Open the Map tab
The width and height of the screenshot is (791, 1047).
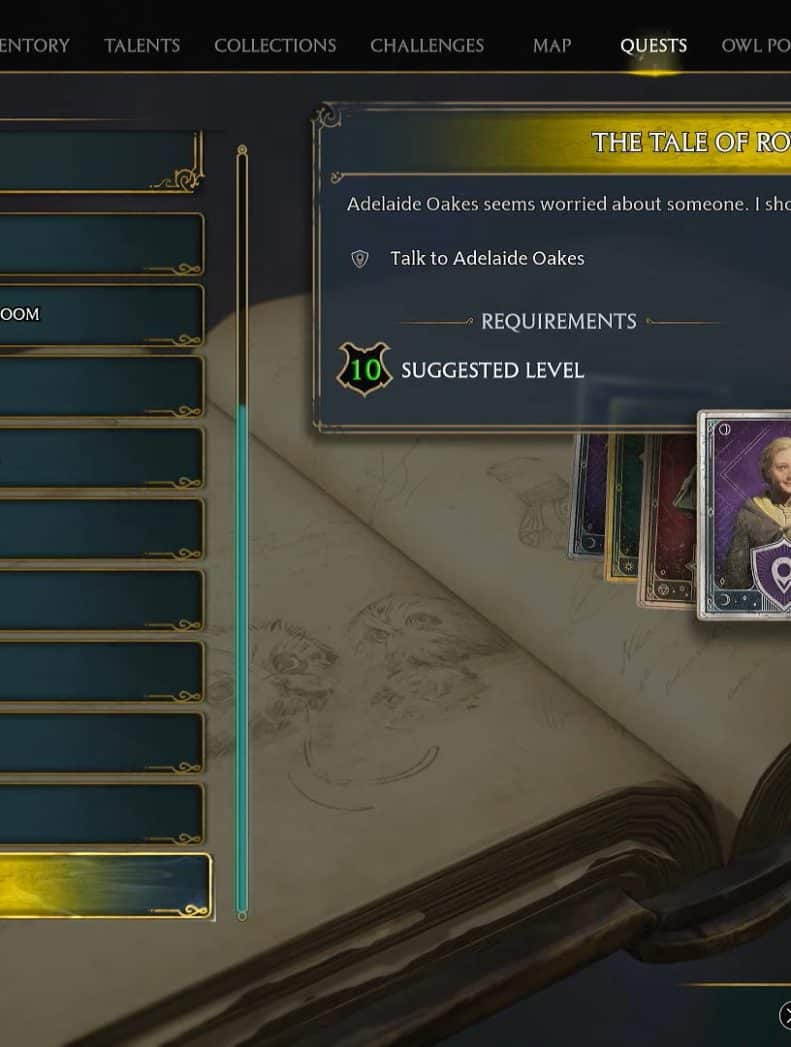click(x=552, y=45)
